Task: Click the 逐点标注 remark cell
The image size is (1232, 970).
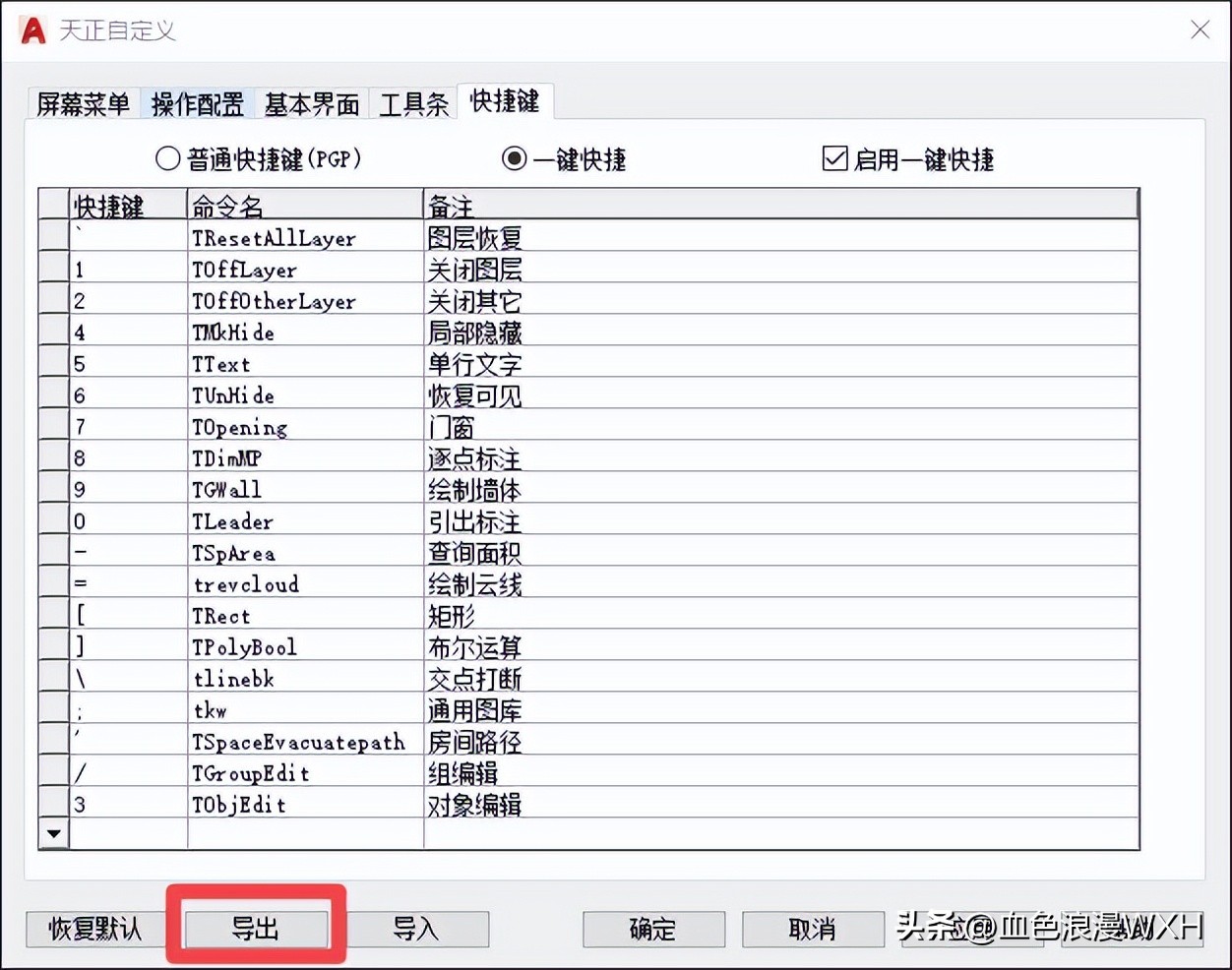Action: point(781,457)
